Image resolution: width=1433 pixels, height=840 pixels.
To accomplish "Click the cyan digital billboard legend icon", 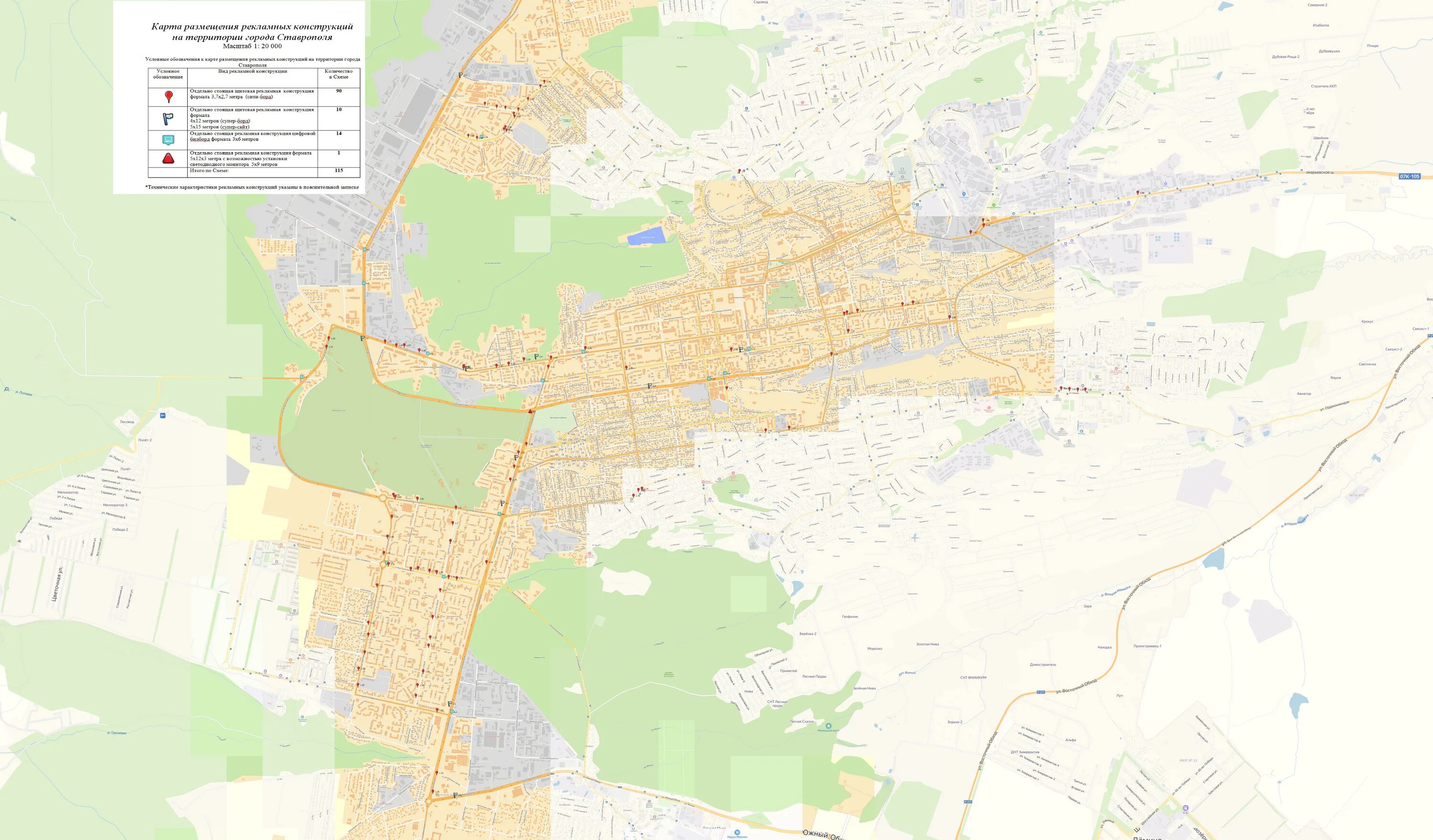I will pos(168,140).
